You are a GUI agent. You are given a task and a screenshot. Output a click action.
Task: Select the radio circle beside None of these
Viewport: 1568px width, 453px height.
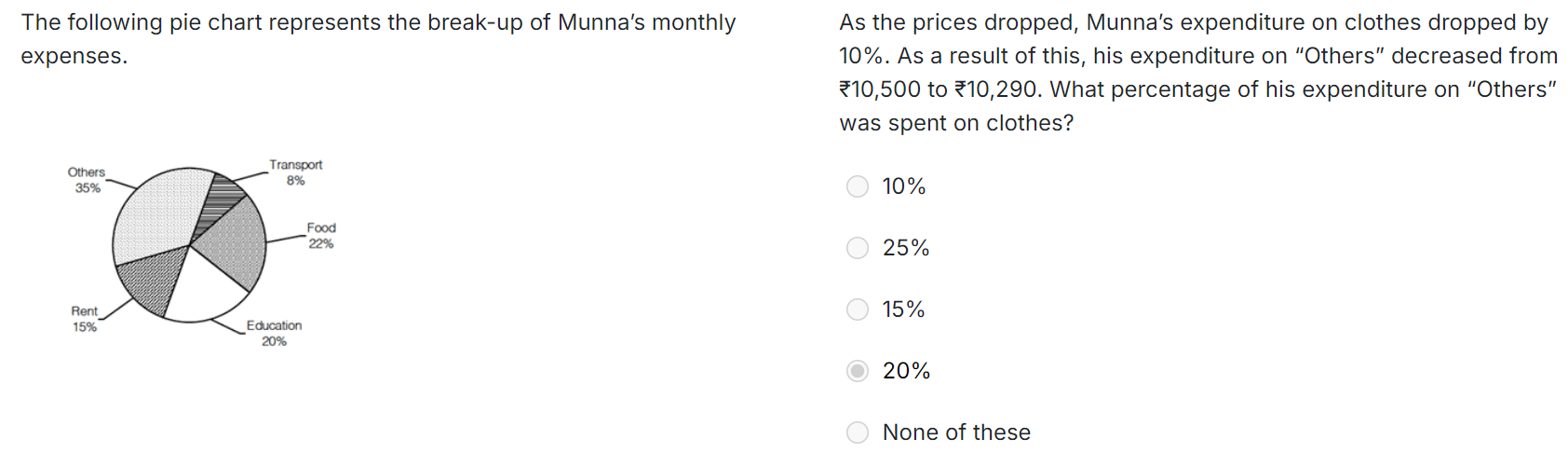(x=858, y=432)
